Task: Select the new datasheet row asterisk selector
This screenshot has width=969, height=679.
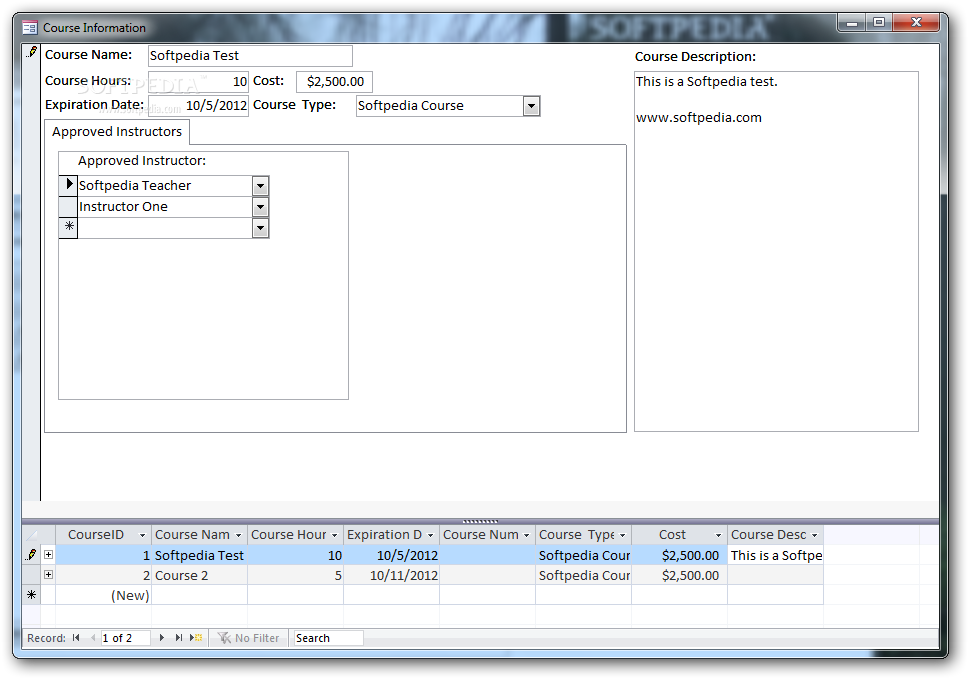Action: coord(32,595)
